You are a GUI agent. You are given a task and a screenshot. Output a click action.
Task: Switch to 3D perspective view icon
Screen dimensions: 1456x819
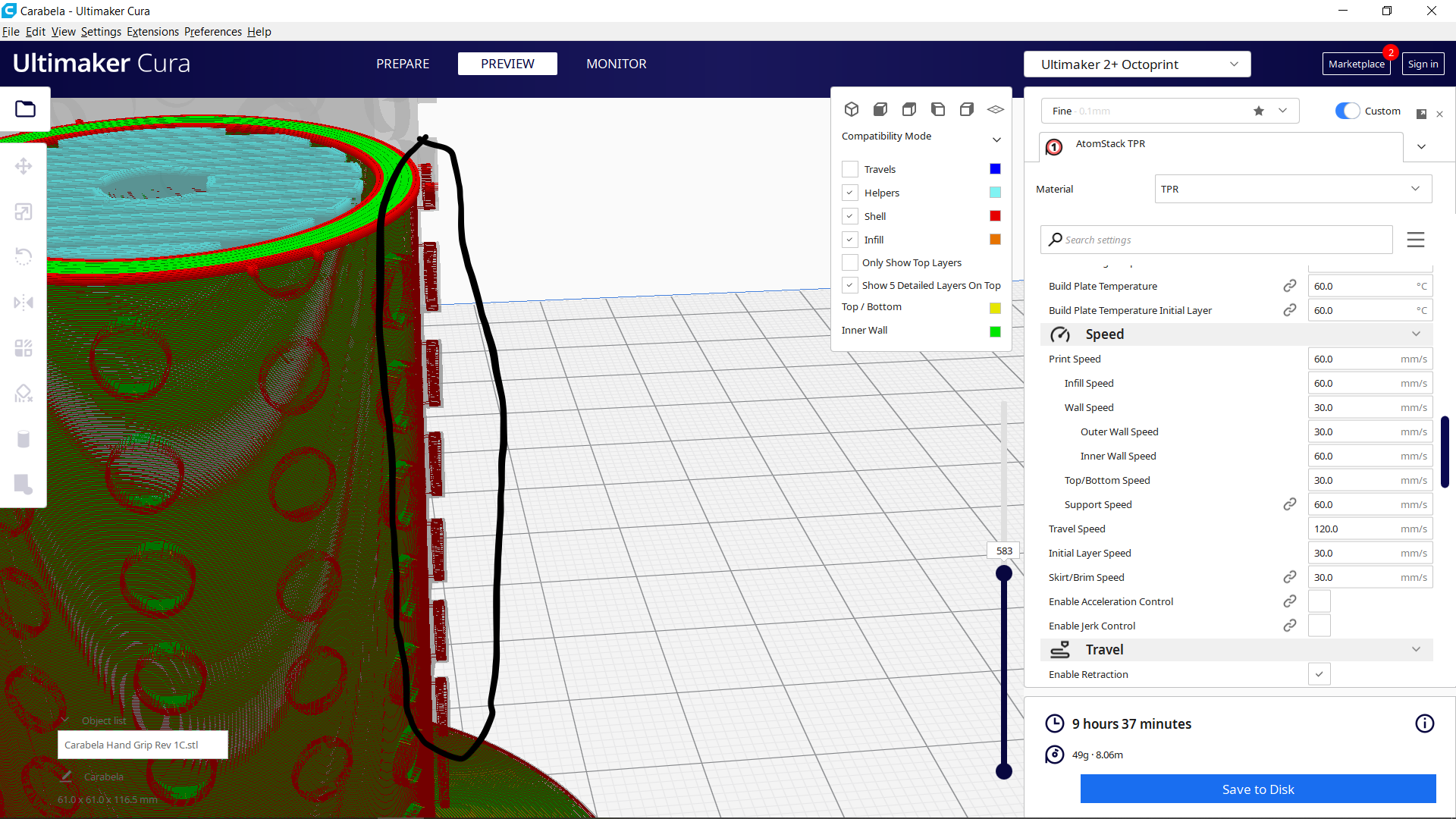click(852, 109)
